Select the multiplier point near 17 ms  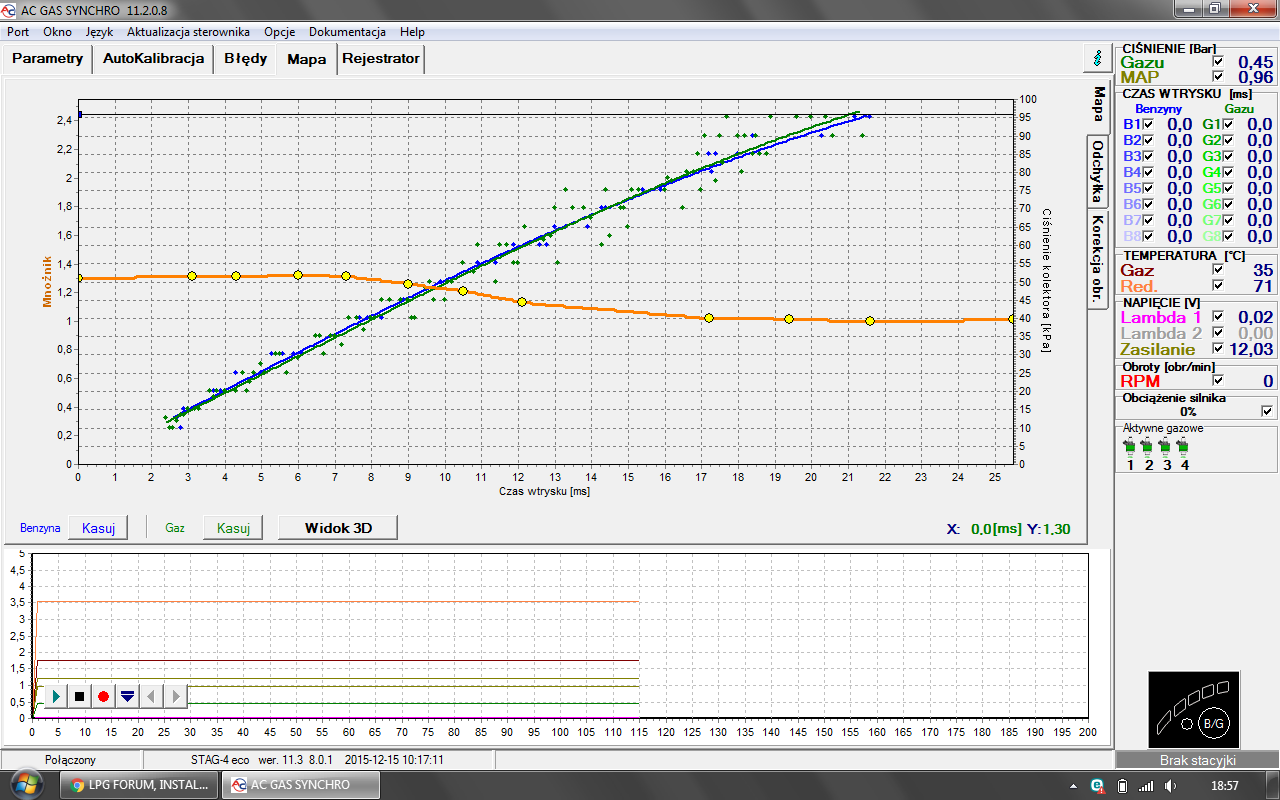point(709,318)
